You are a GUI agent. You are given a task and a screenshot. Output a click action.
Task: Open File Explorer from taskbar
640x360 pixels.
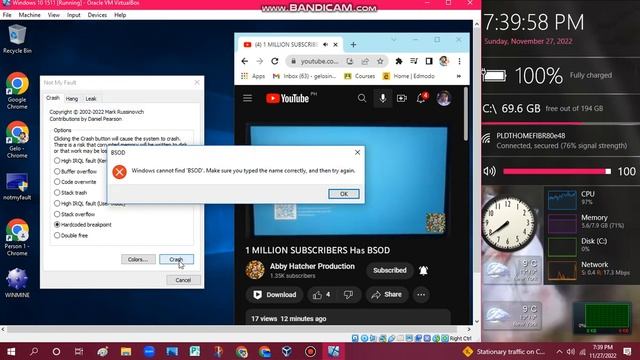click(x=126, y=351)
